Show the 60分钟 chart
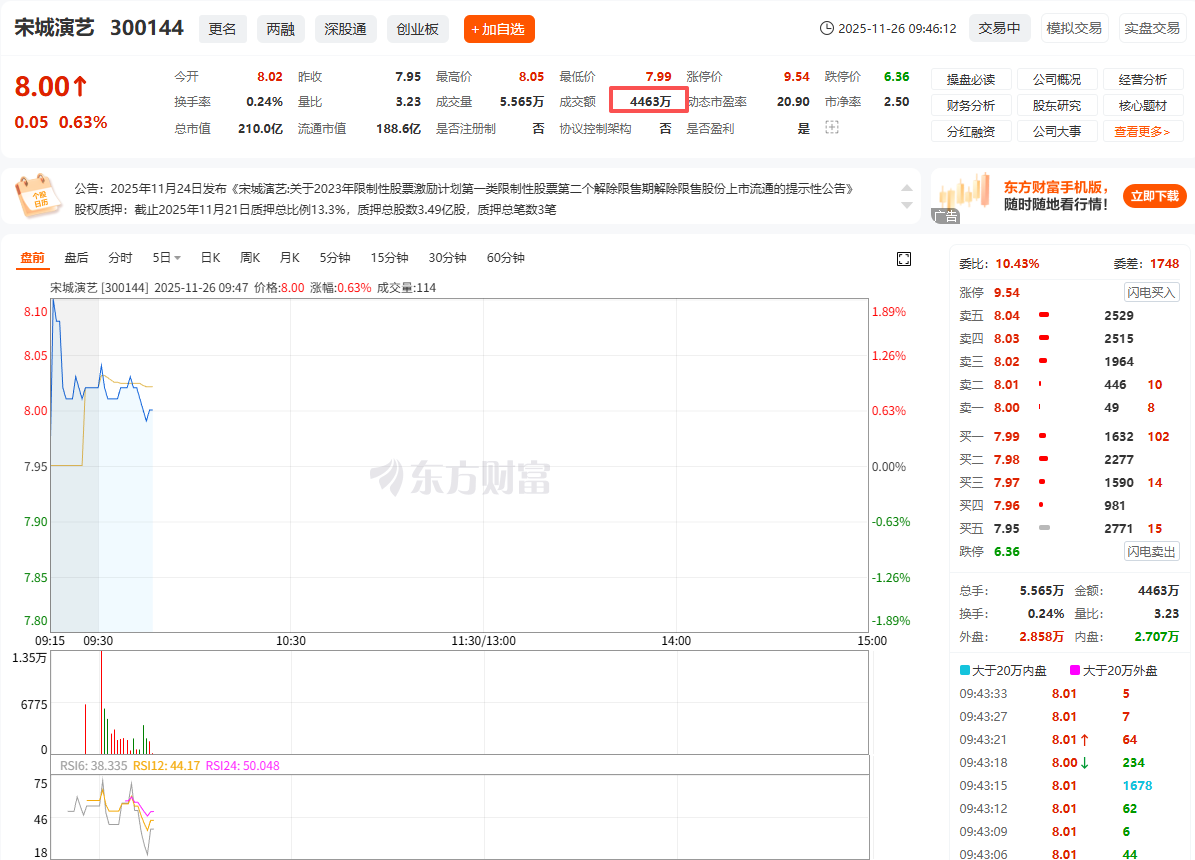This screenshot has height=860, width=1195. tap(505, 258)
